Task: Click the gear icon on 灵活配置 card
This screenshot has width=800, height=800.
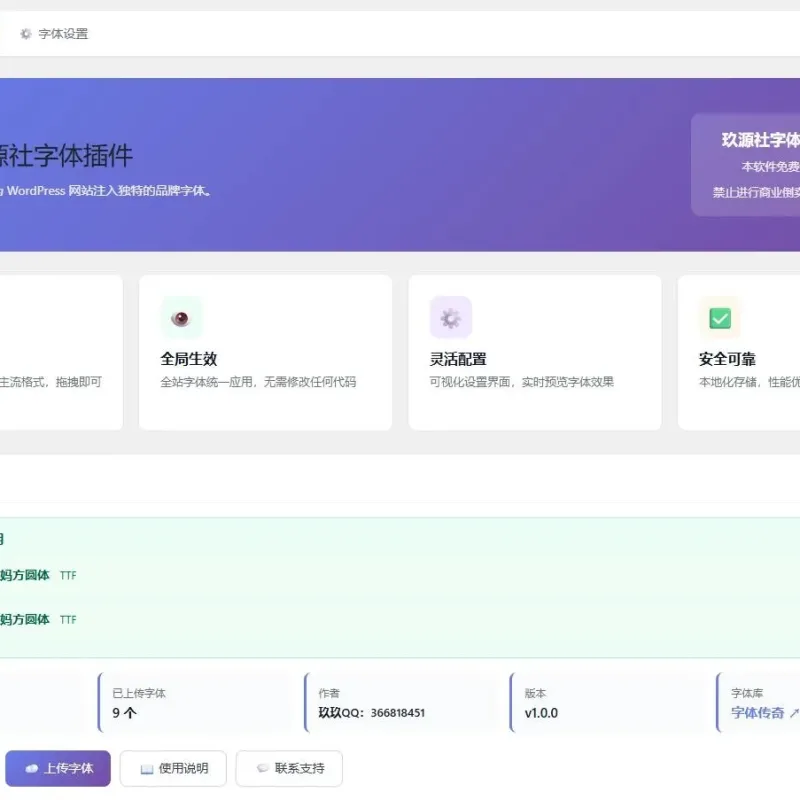Action: [451, 318]
